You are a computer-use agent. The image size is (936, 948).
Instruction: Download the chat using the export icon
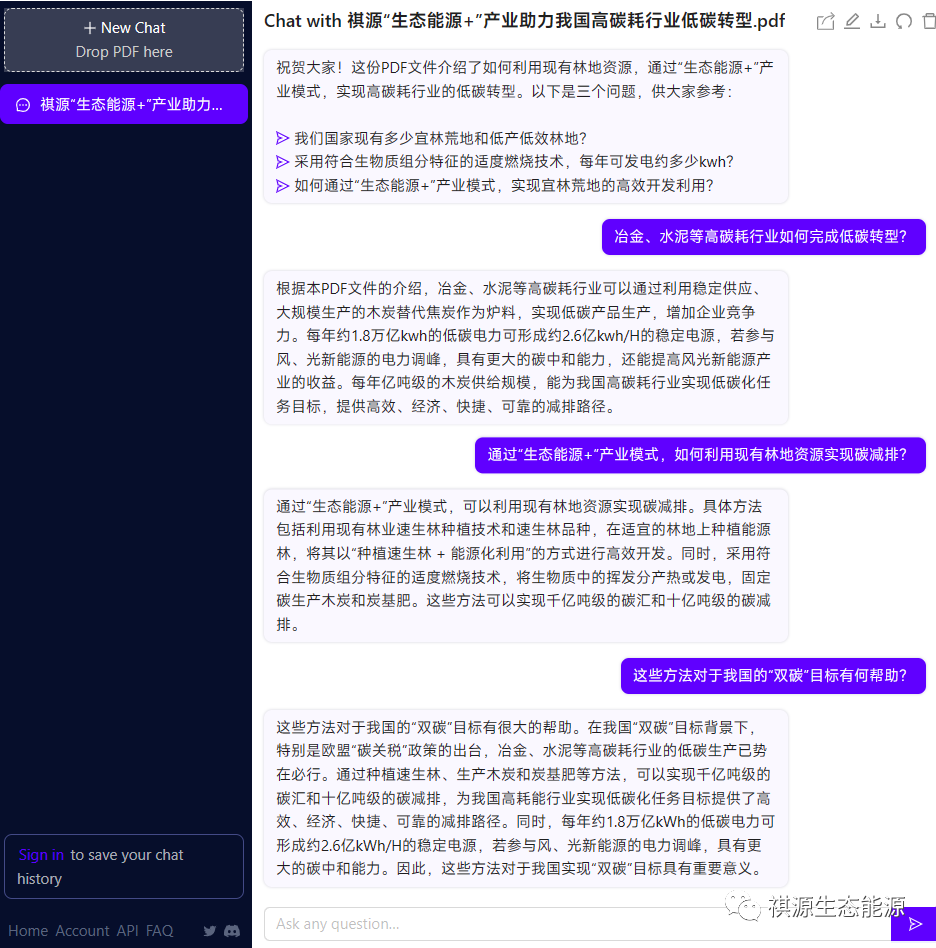pos(877,22)
